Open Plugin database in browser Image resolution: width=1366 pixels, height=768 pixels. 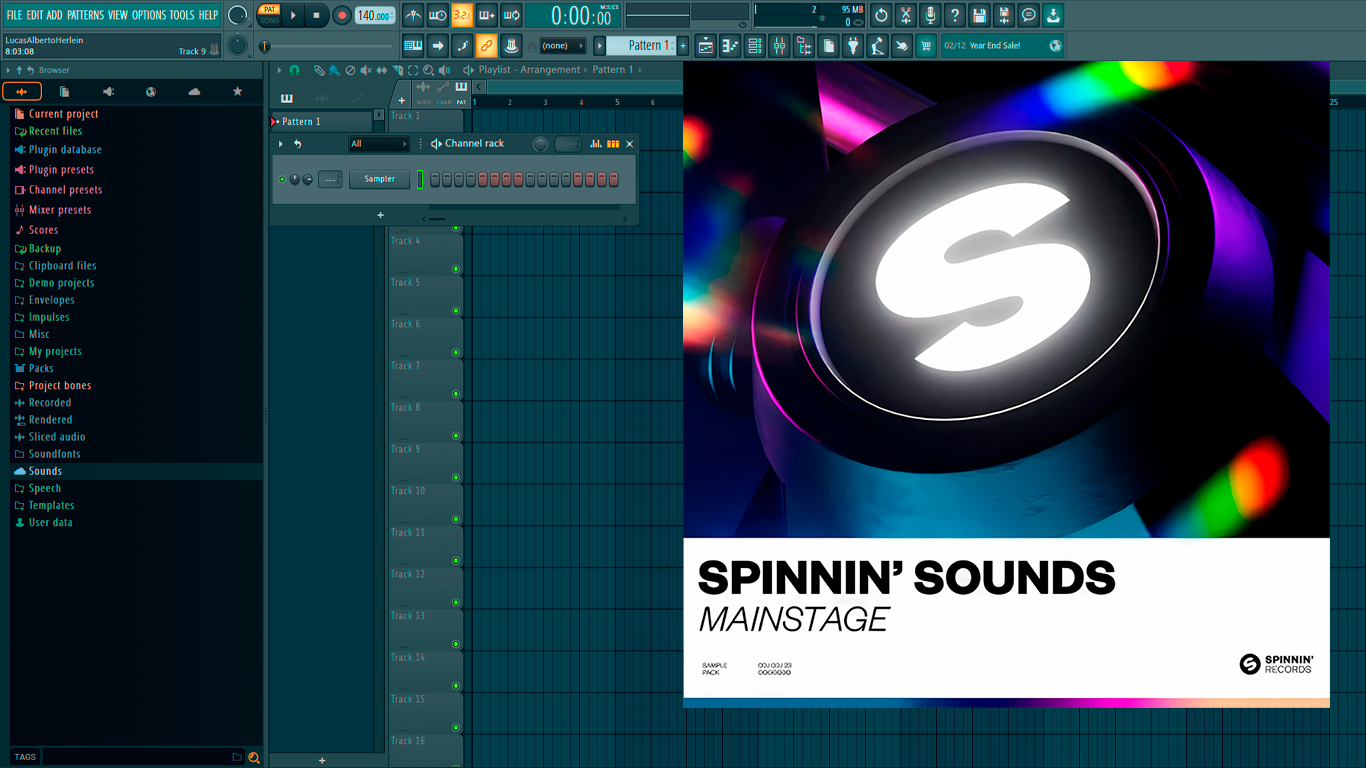(65, 150)
